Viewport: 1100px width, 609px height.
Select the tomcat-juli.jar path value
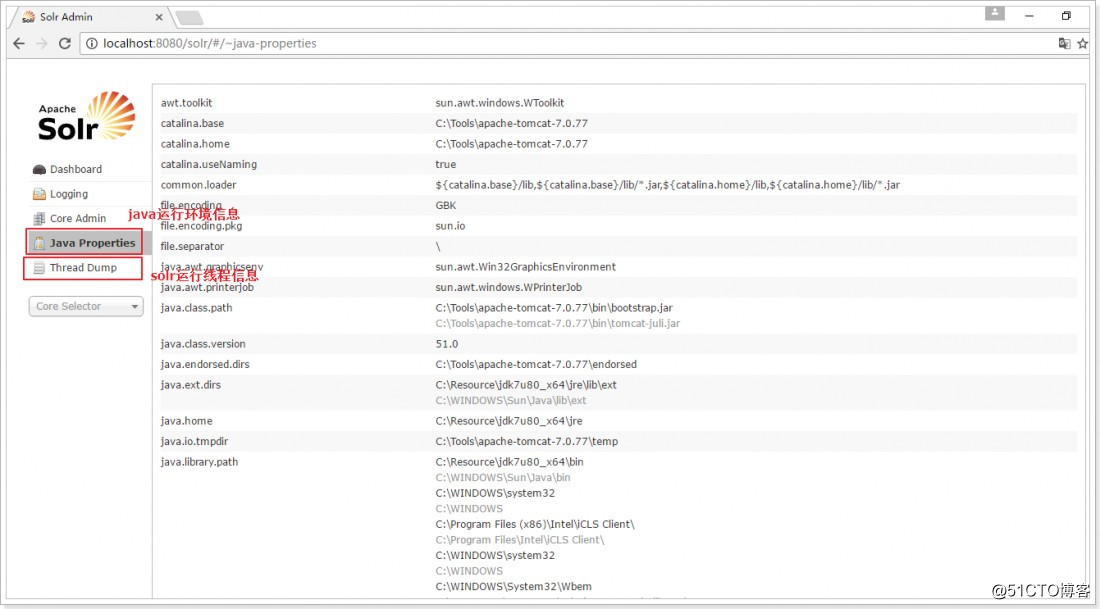[x=558, y=323]
